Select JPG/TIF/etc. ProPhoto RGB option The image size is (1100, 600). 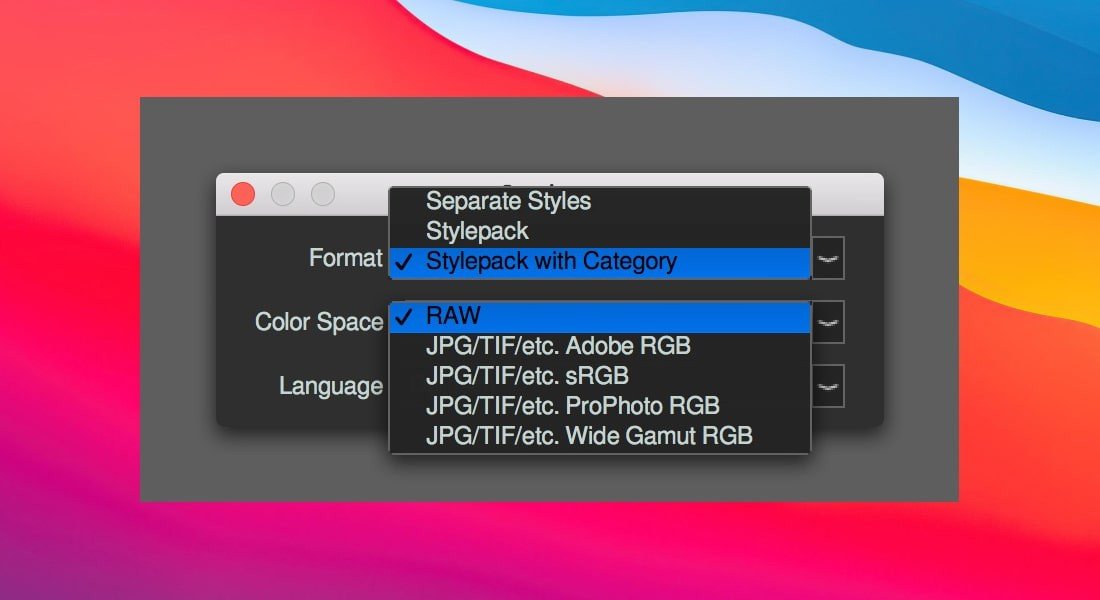tap(572, 407)
